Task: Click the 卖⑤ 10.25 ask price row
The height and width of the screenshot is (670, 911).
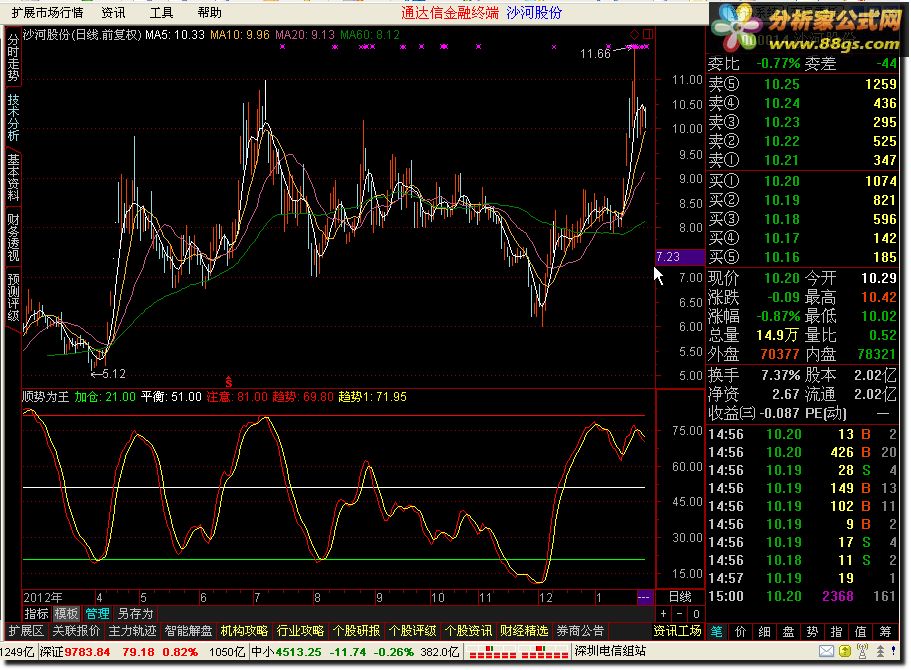Action: [802, 84]
